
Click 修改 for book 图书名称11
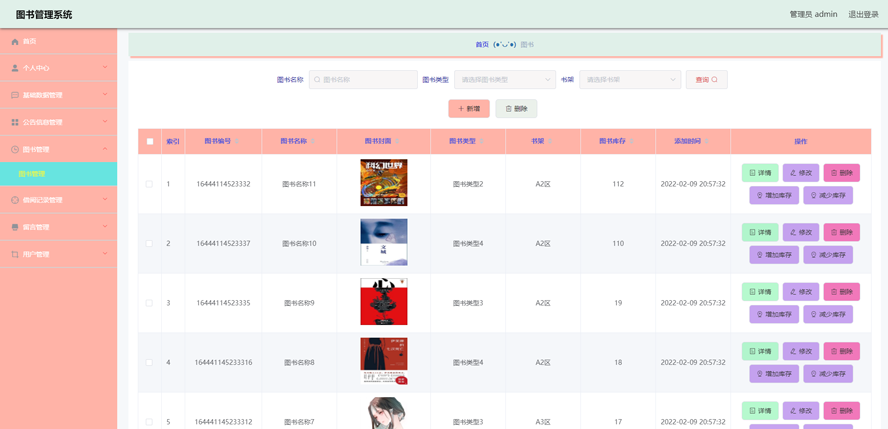click(x=801, y=173)
